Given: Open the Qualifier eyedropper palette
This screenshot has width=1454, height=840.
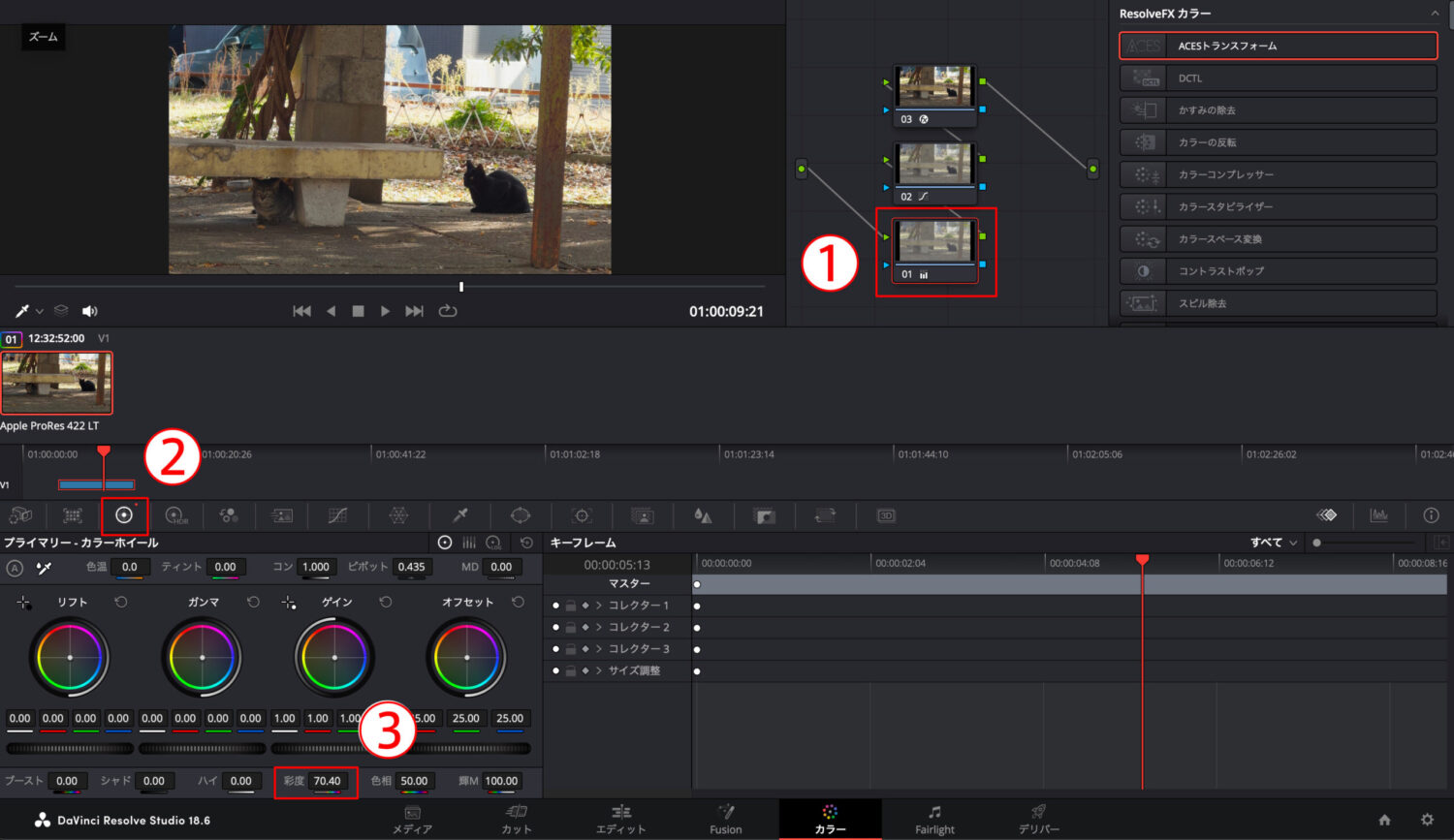Looking at the screenshot, I should click(x=460, y=515).
